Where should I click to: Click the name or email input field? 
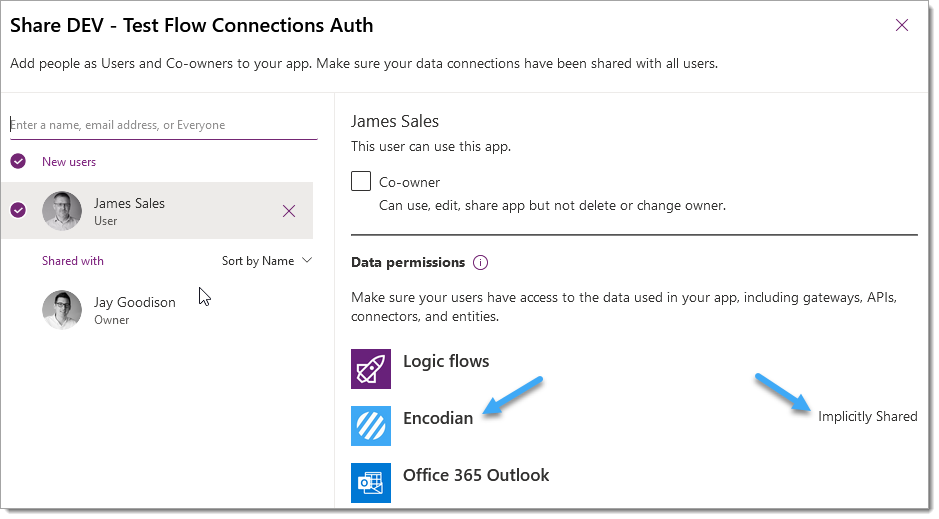[163, 125]
